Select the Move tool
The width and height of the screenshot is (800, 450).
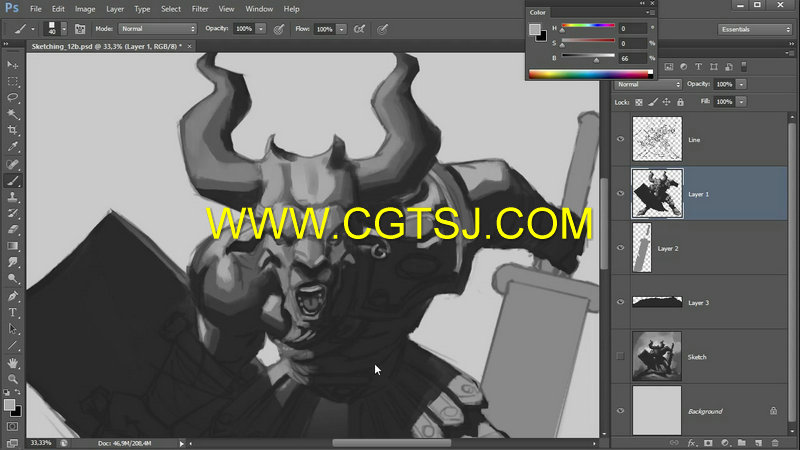point(13,65)
